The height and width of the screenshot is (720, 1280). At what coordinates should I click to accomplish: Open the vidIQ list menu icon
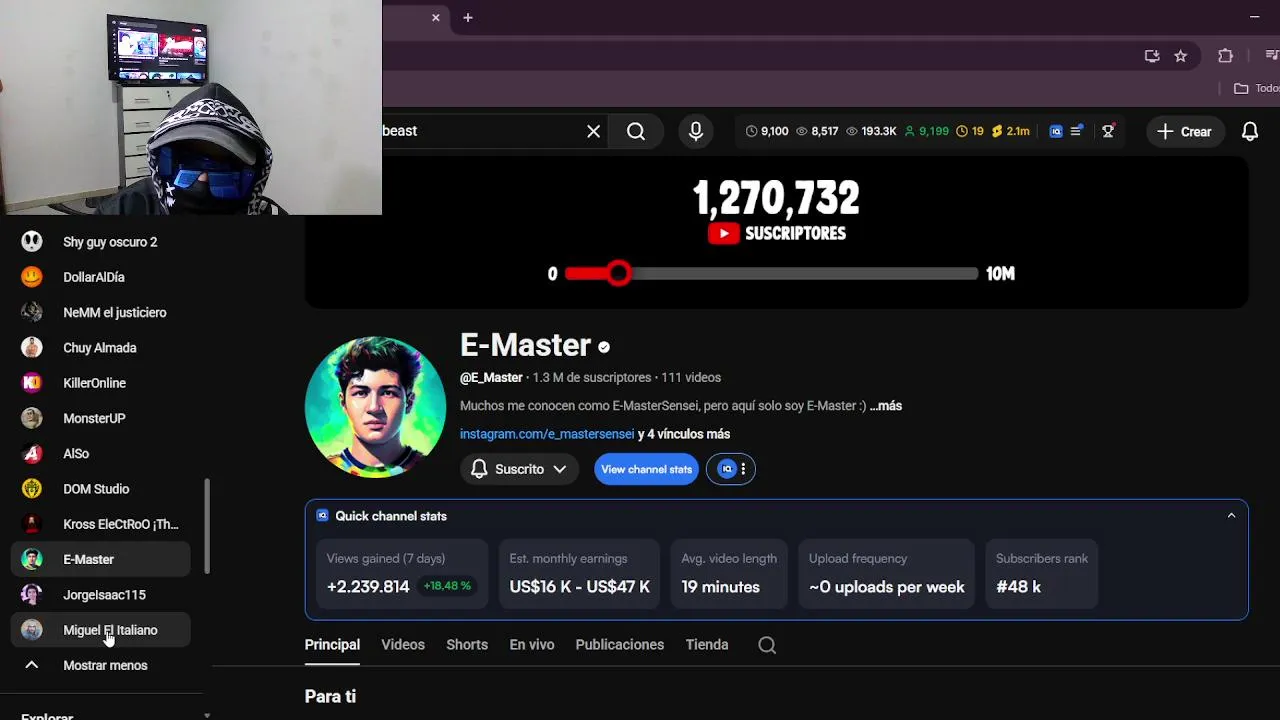(1077, 131)
